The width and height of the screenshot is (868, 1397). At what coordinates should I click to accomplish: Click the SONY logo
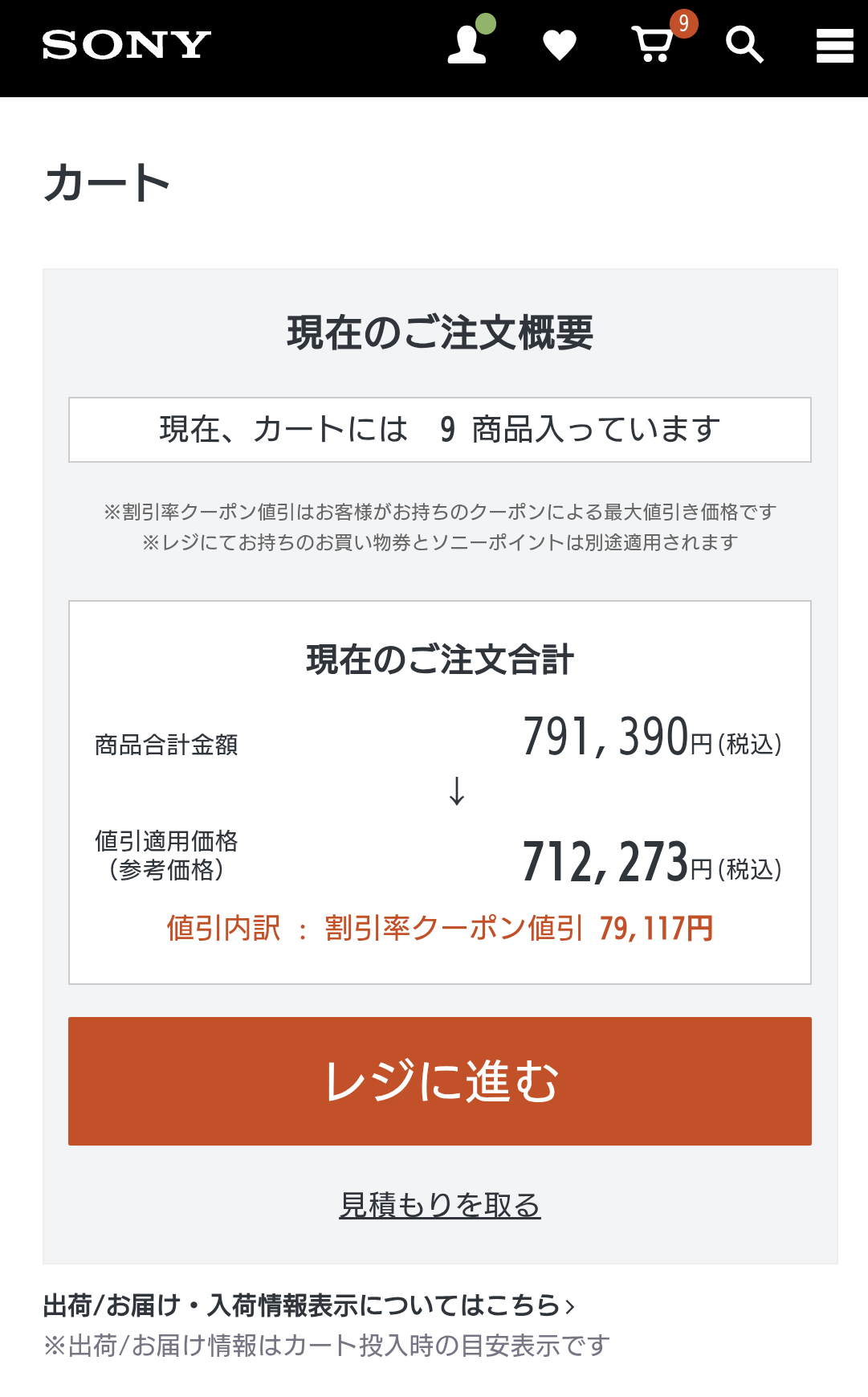(x=126, y=46)
